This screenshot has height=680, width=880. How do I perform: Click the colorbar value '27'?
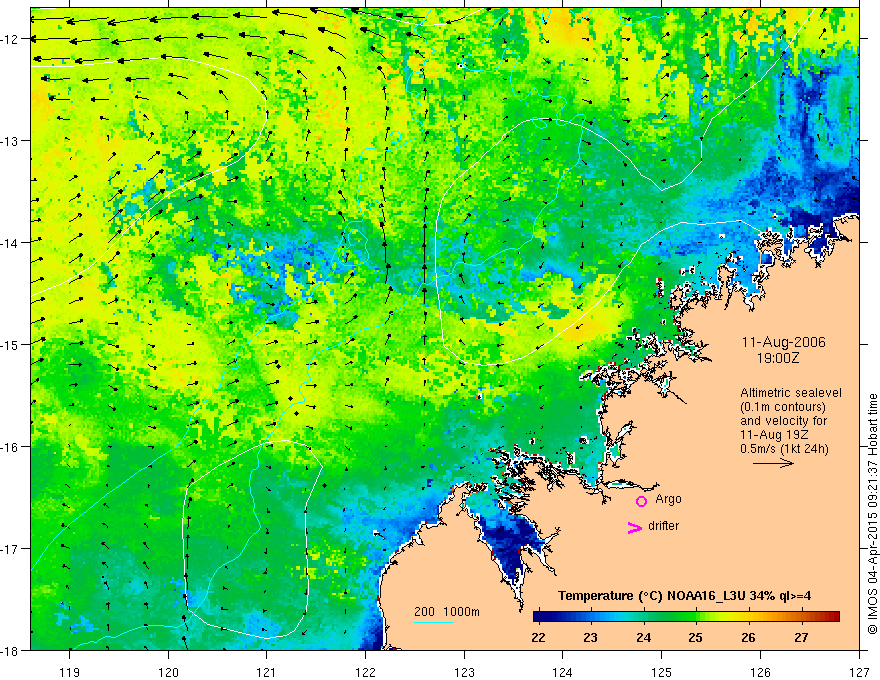pyautogui.click(x=801, y=637)
